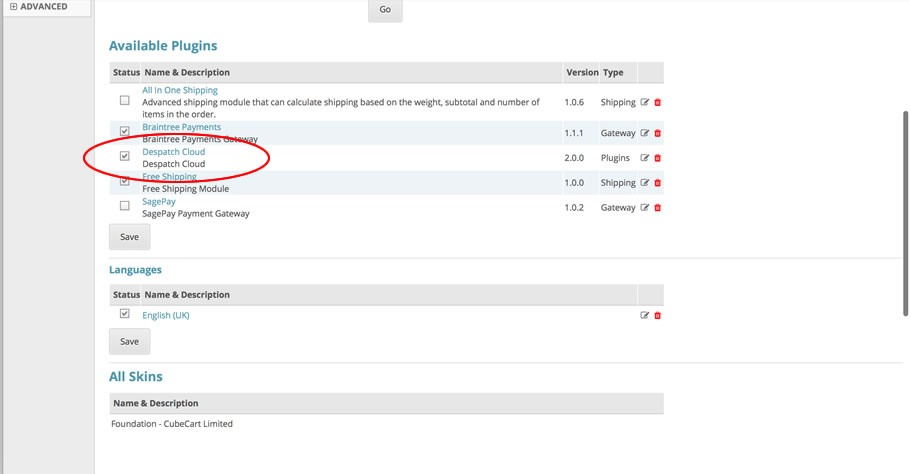Click the Available Plugins heading
The image size is (910, 474).
(163, 46)
